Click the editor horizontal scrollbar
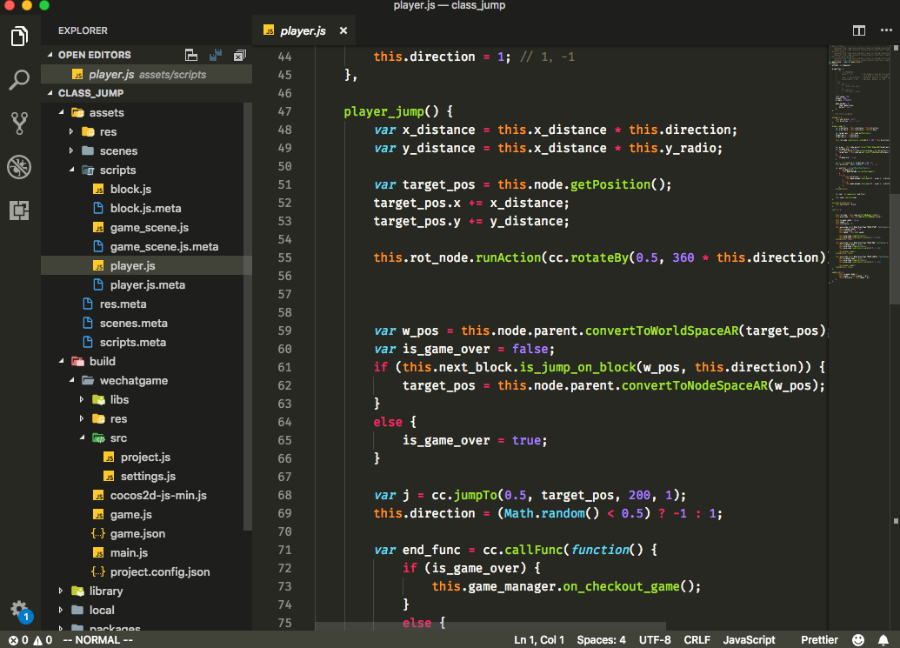The height and width of the screenshot is (648, 900). (491, 626)
